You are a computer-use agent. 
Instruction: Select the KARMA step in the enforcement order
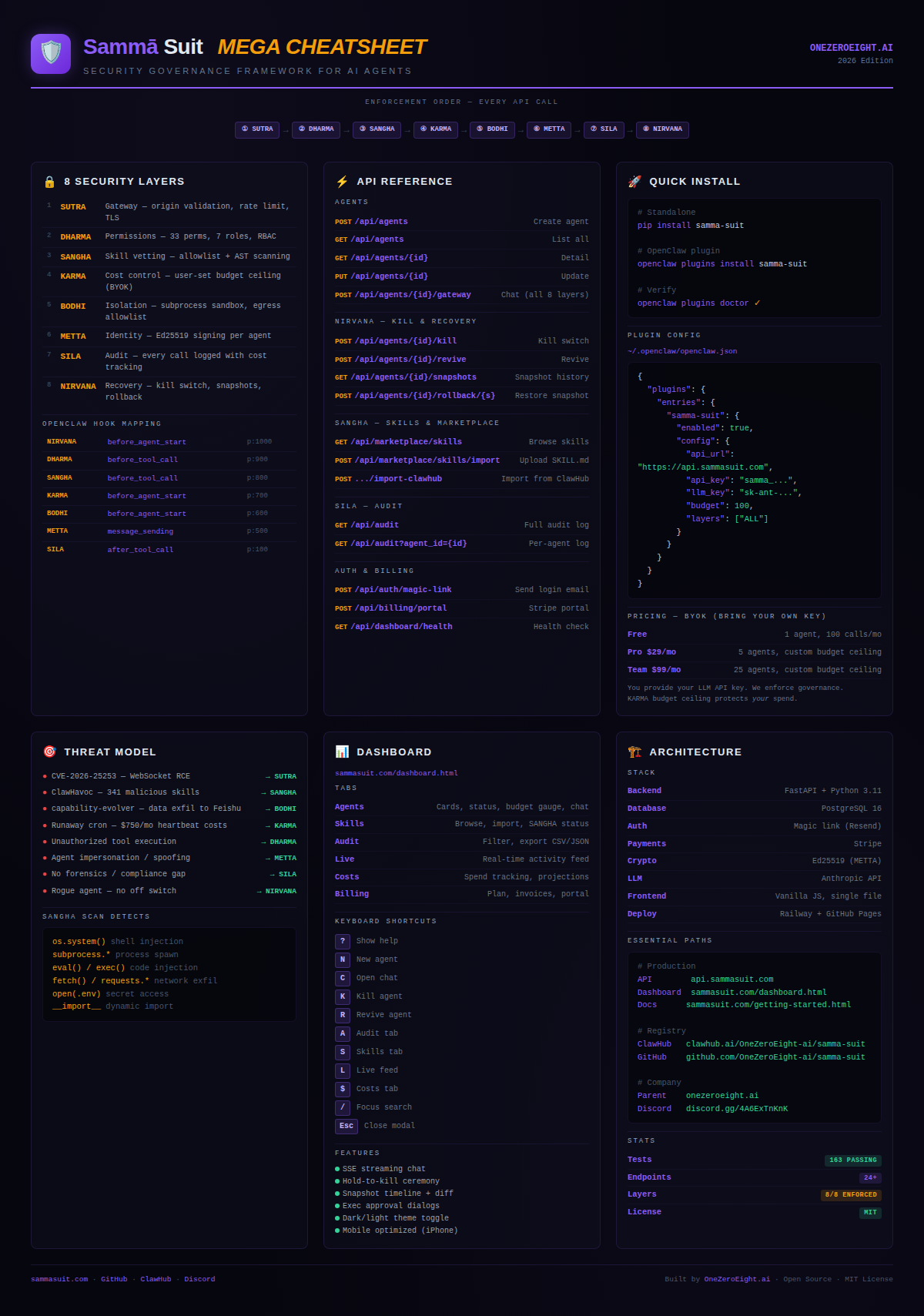click(x=436, y=129)
